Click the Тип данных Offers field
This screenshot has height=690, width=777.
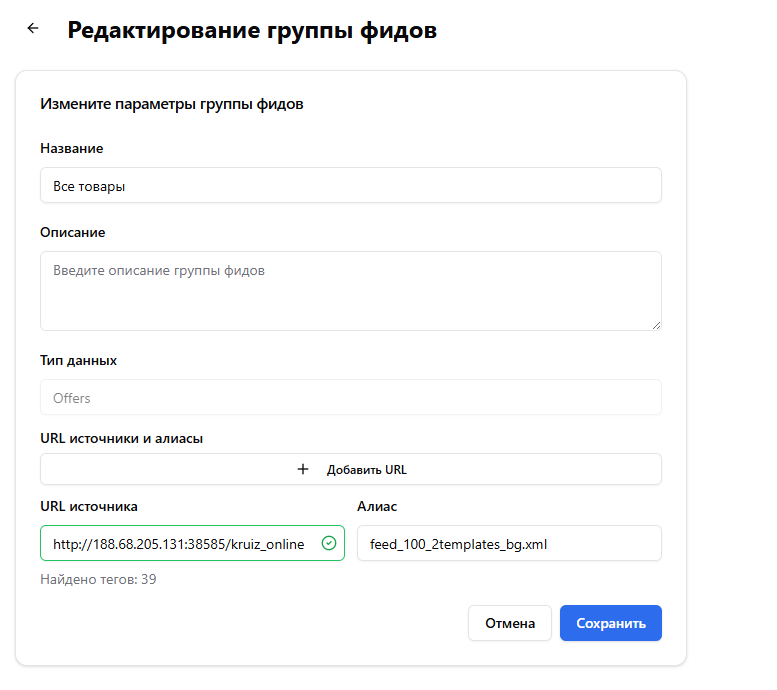tap(351, 398)
